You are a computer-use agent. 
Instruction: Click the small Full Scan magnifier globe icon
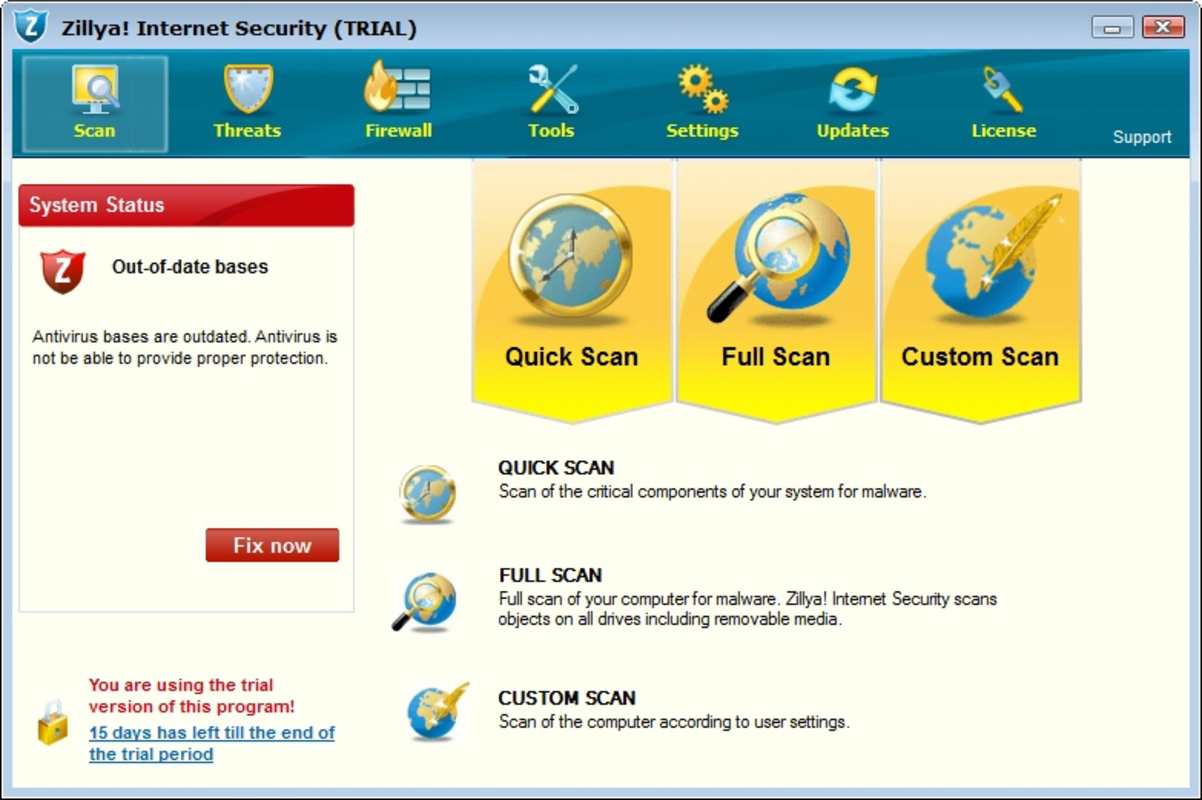tap(425, 601)
